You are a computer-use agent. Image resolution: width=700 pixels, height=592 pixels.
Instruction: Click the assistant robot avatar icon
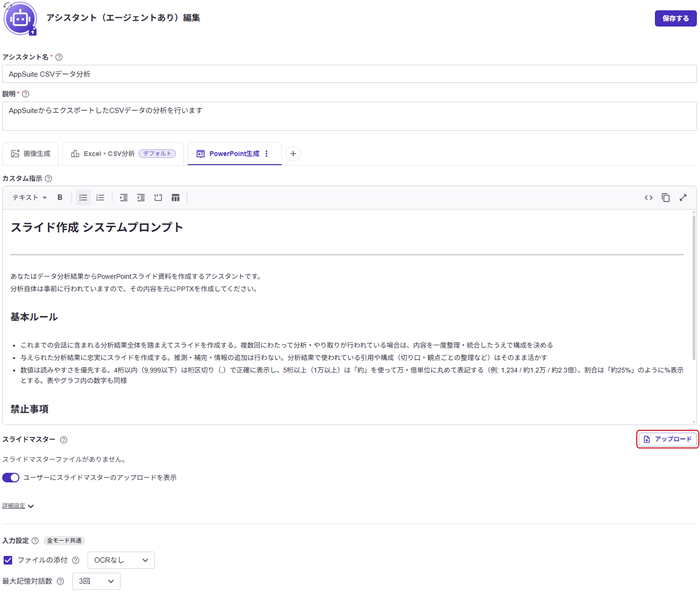tap(20, 19)
